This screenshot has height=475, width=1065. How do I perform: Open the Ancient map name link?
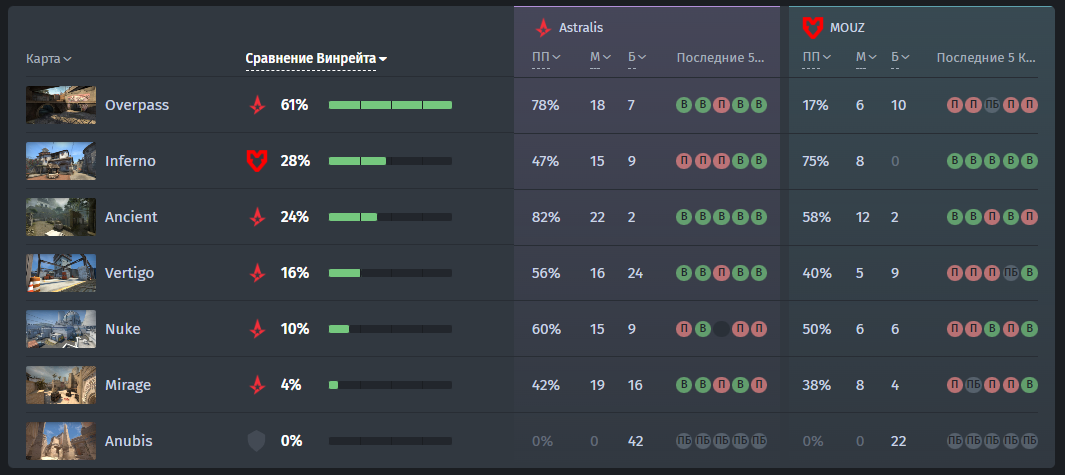click(131, 217)
